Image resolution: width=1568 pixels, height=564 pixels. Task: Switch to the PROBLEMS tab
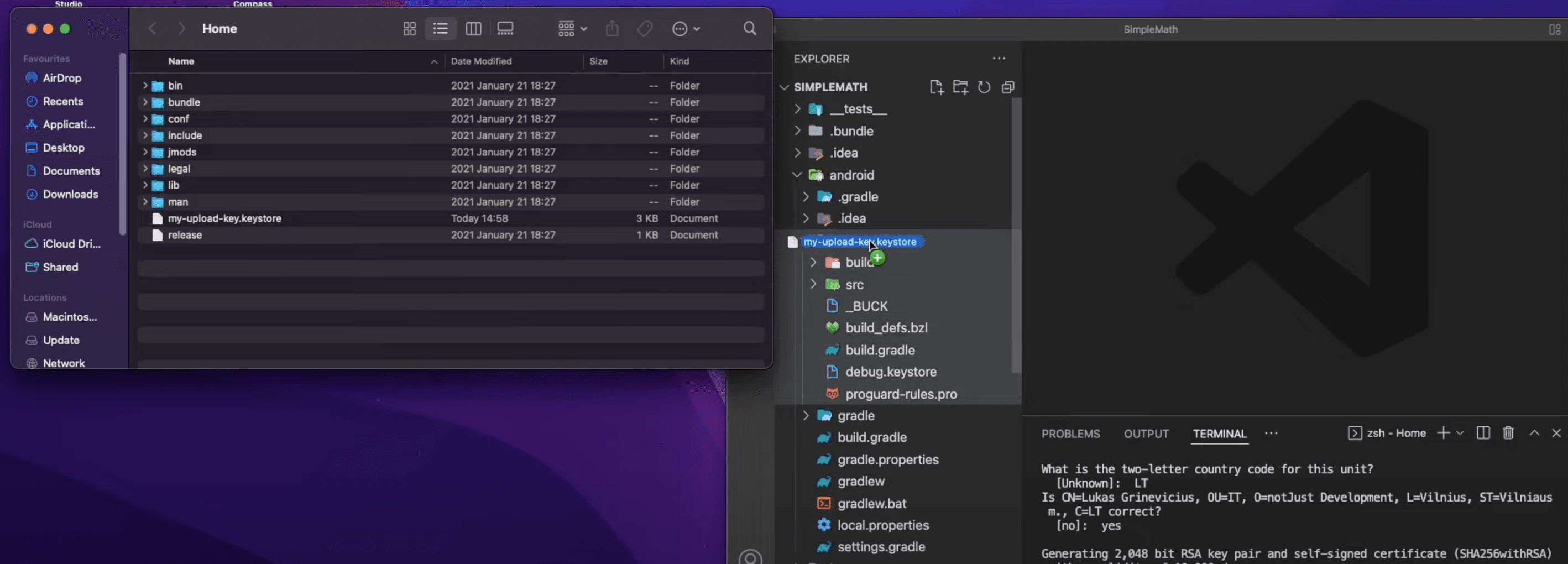1070,434
